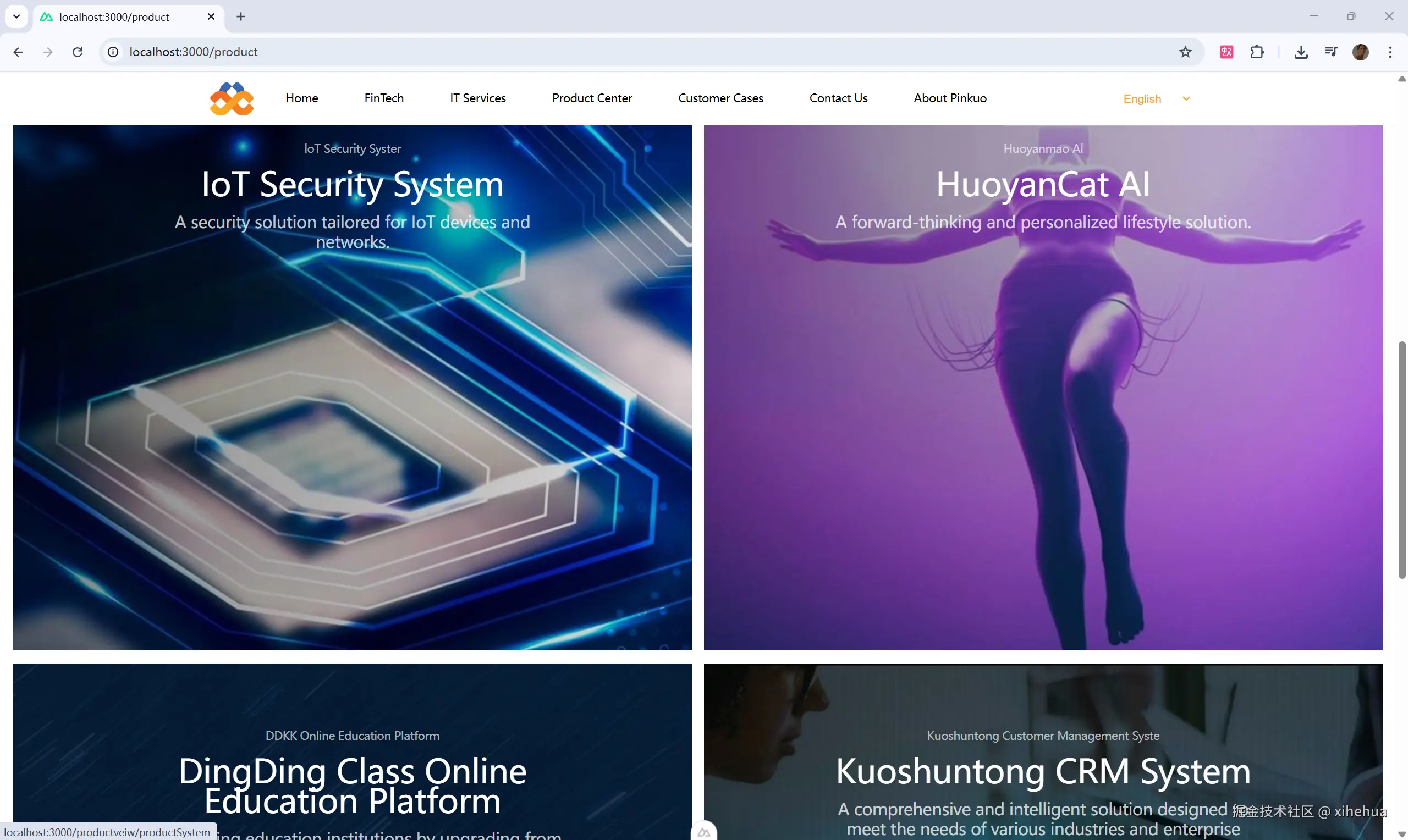View site information icon in address bar
This screenshot has height=840, width=1408.
click(113, 52)
